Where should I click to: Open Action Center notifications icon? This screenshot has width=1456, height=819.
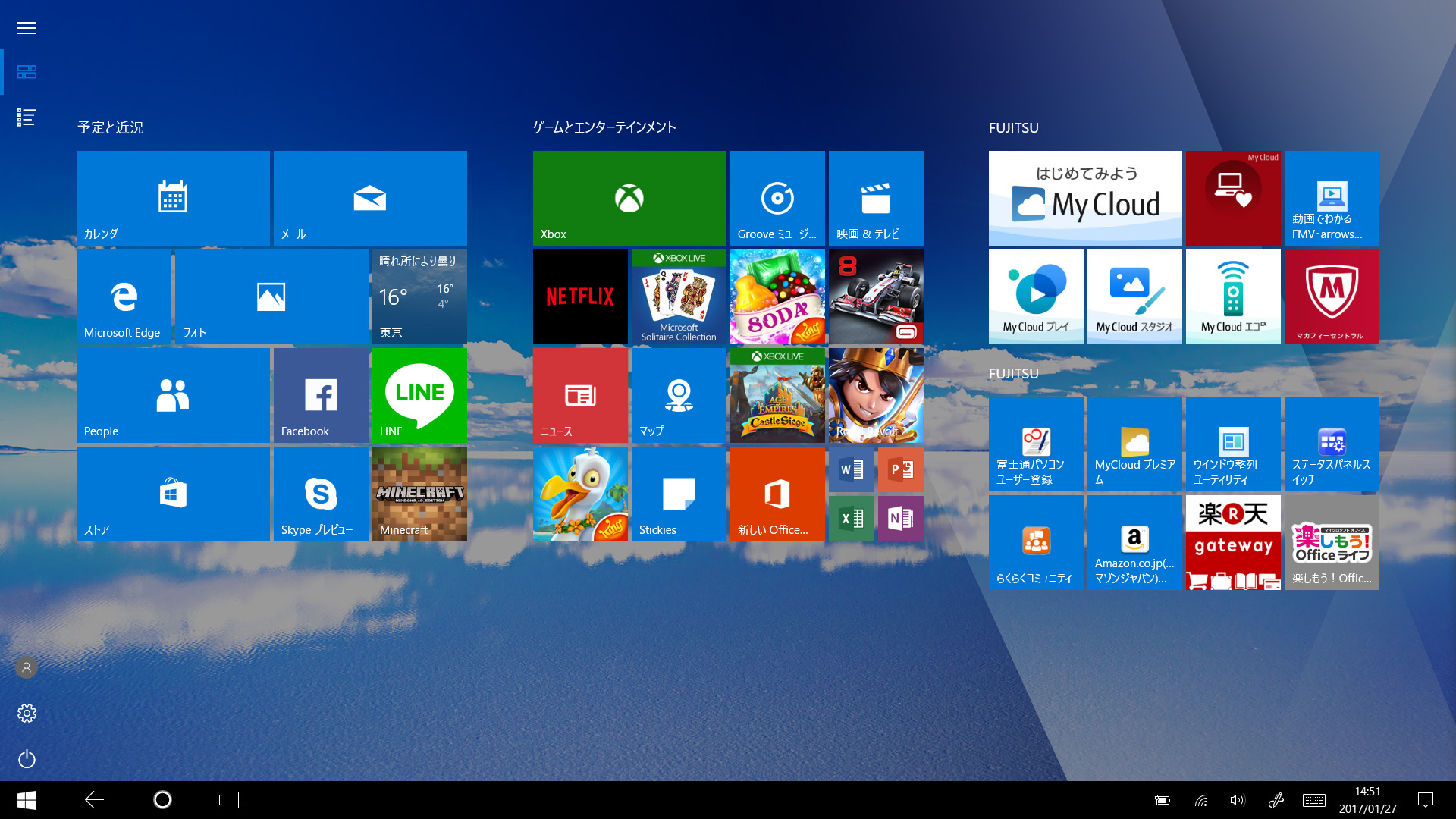1426,800
